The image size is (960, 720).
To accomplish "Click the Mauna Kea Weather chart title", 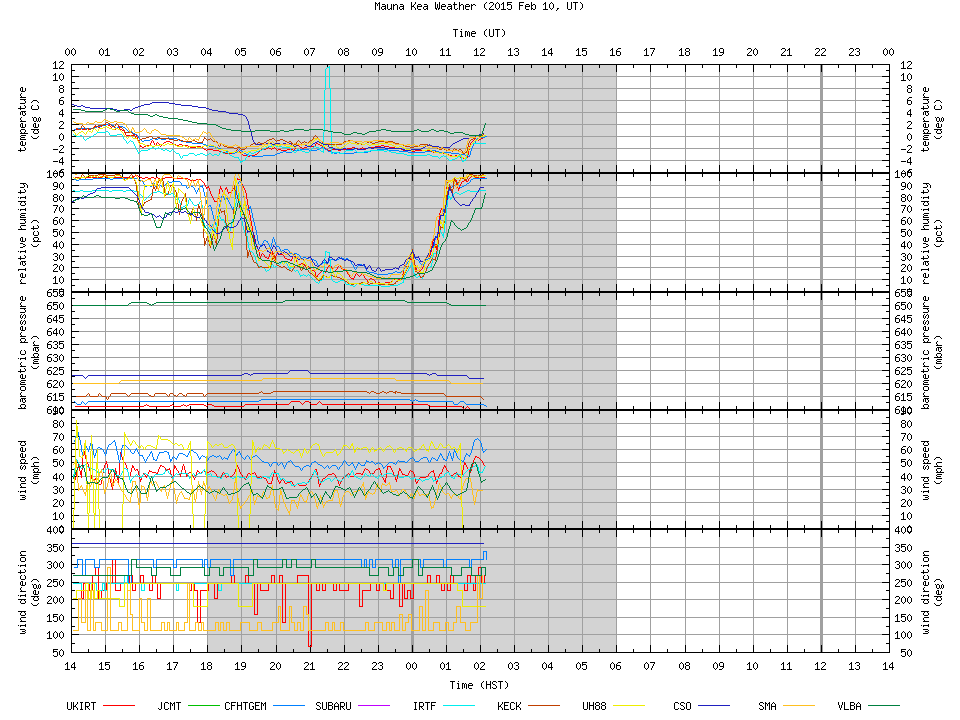I will [479, 6].
